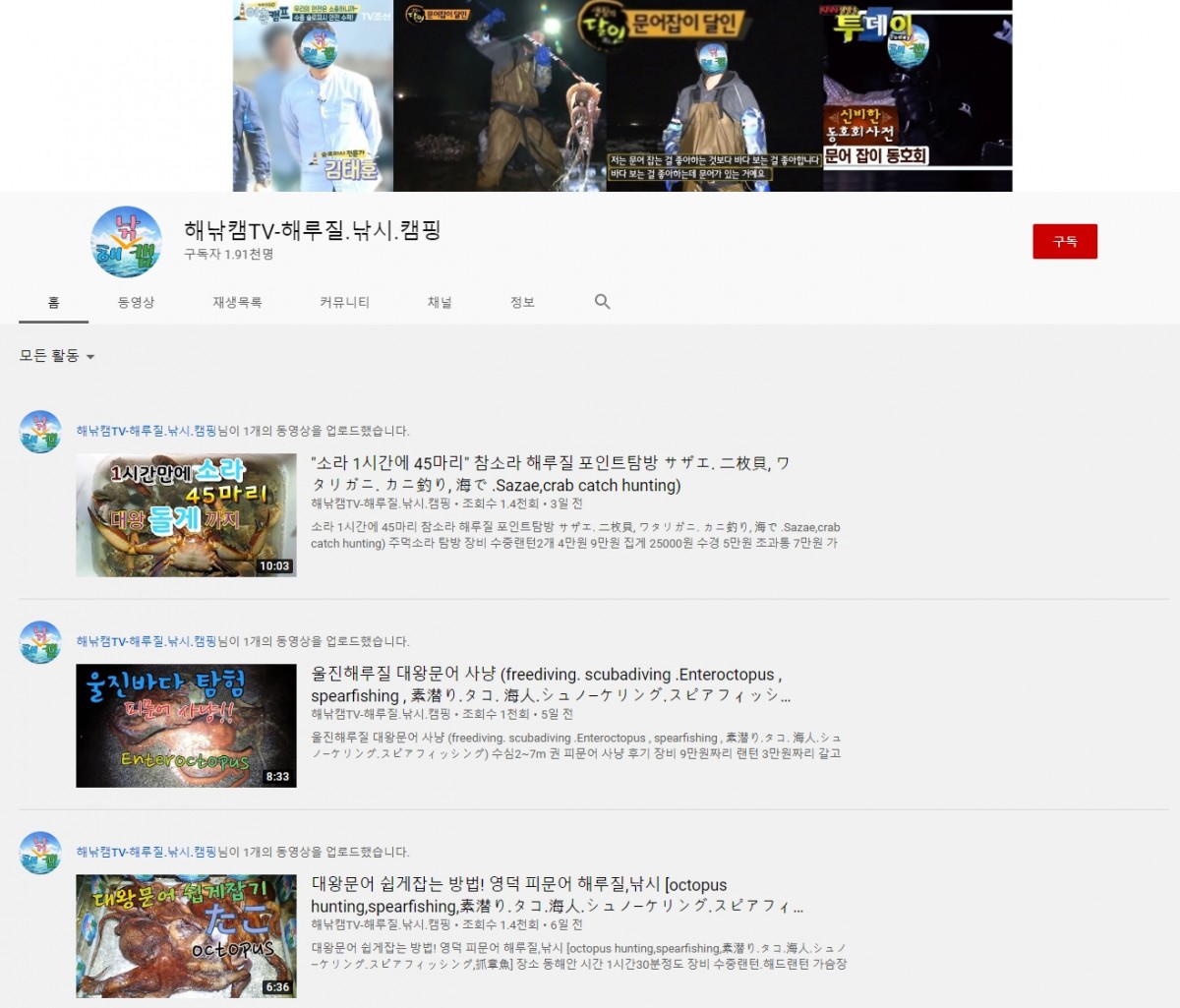Screen dimensions: 1180x1008
Task: Click the channel profile avatar beside the title
Action: 126,242
